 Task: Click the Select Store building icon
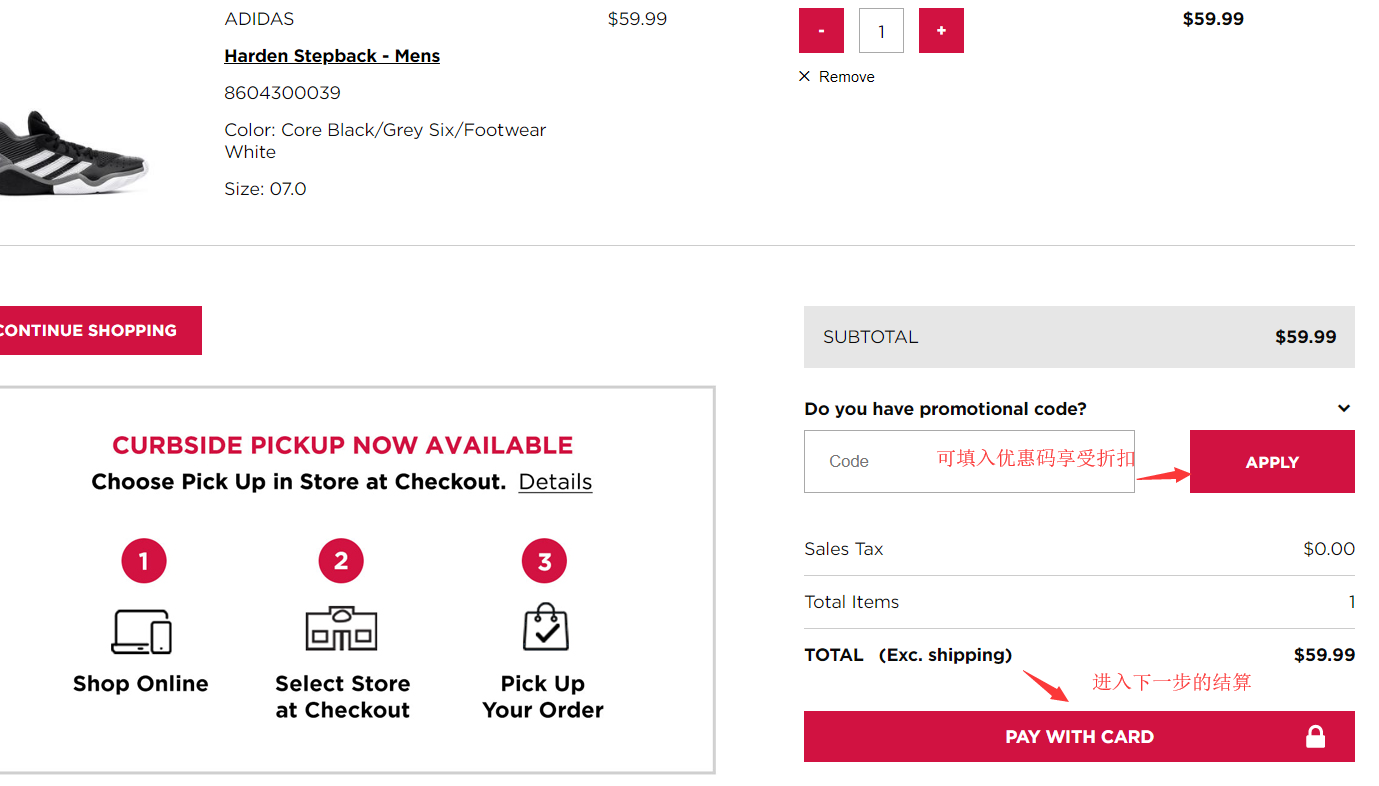click(341, 629)
